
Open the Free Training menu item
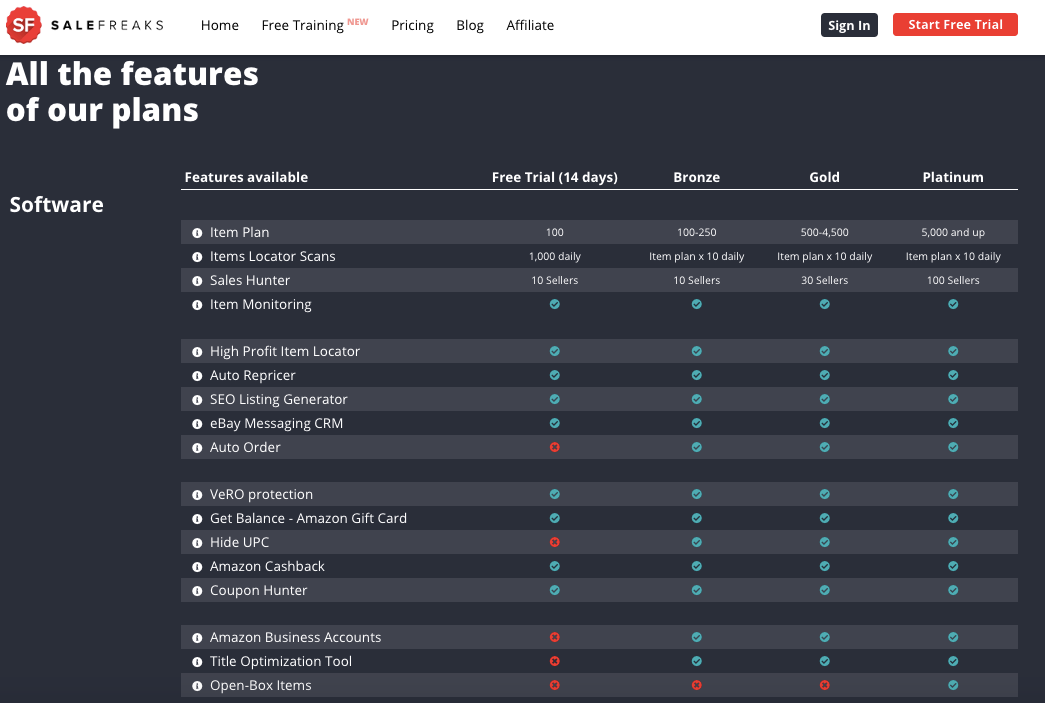coord(303,25)
